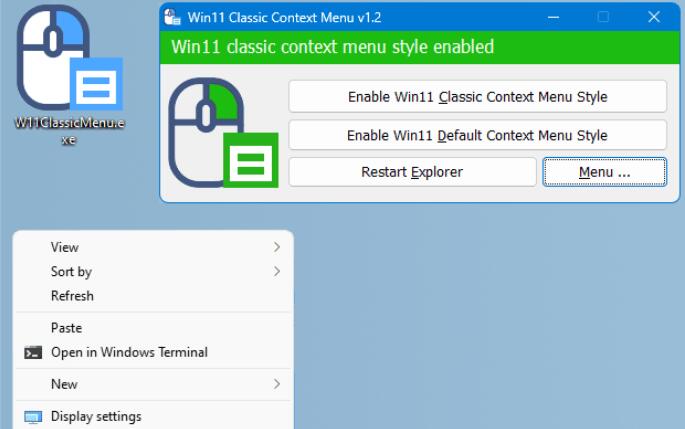Select the W11ClassicMenu.exe desktop icon
The image size is (685, 429).
[x=70, y=74]
